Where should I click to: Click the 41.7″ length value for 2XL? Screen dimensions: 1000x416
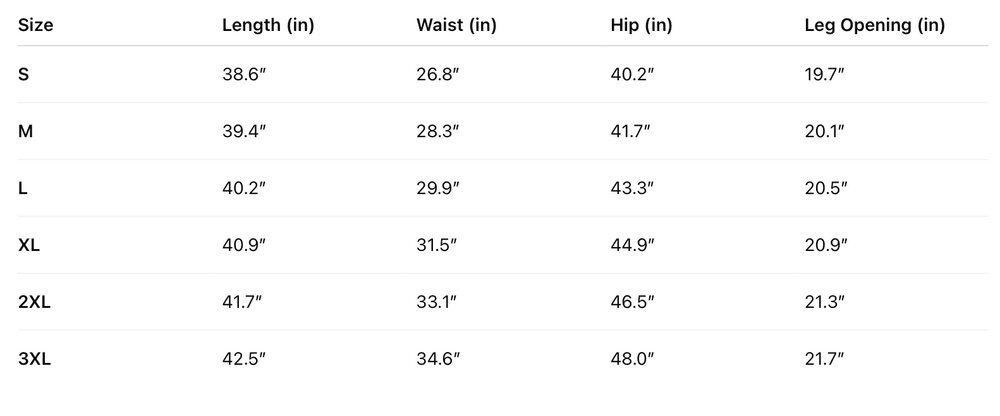pos(243,302)
